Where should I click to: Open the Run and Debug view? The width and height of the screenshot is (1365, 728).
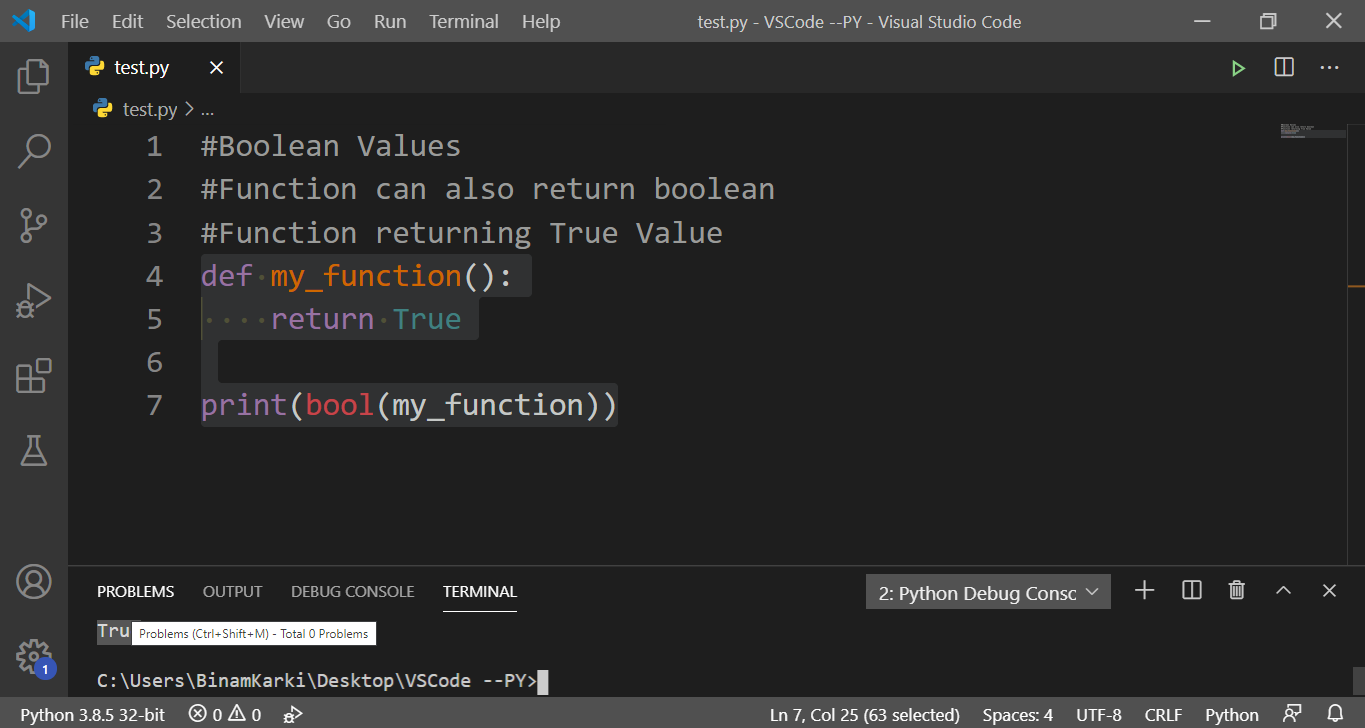coord(33,300)
